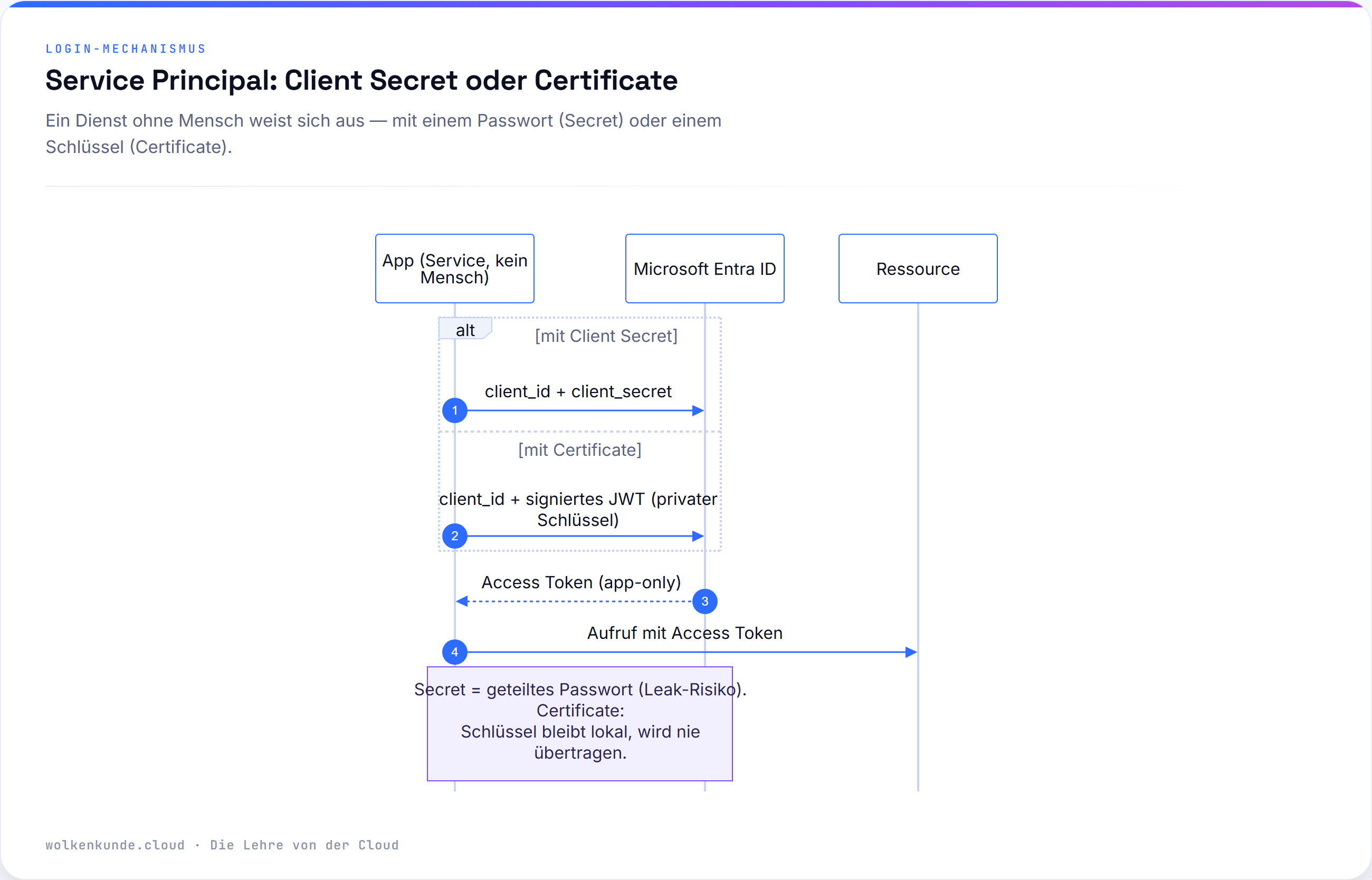Click the 'alt' fragment label
Viewport: 1372px width, 880px height.
pos(465,330)
